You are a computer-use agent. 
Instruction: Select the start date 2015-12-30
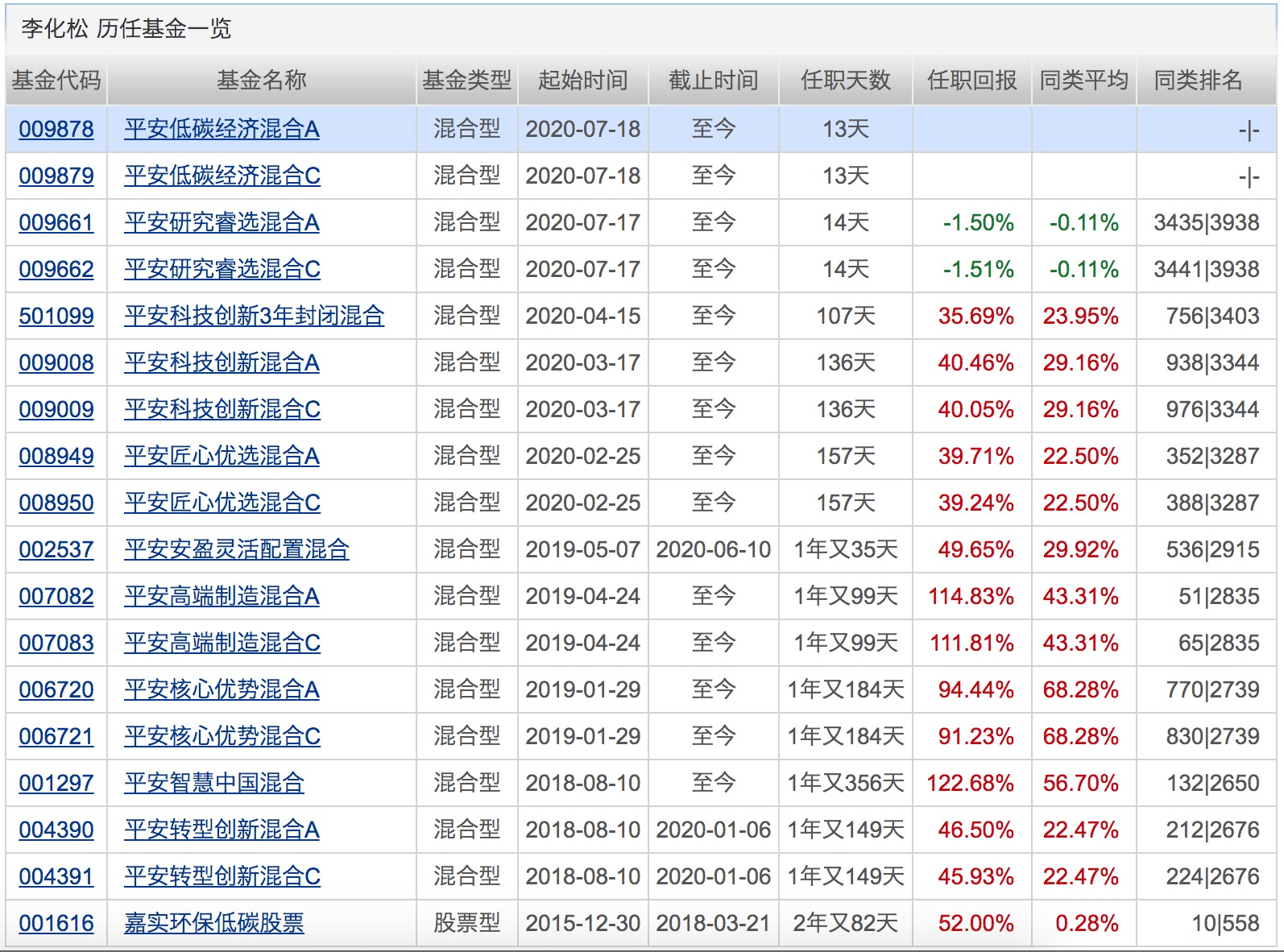click(583, 923)
